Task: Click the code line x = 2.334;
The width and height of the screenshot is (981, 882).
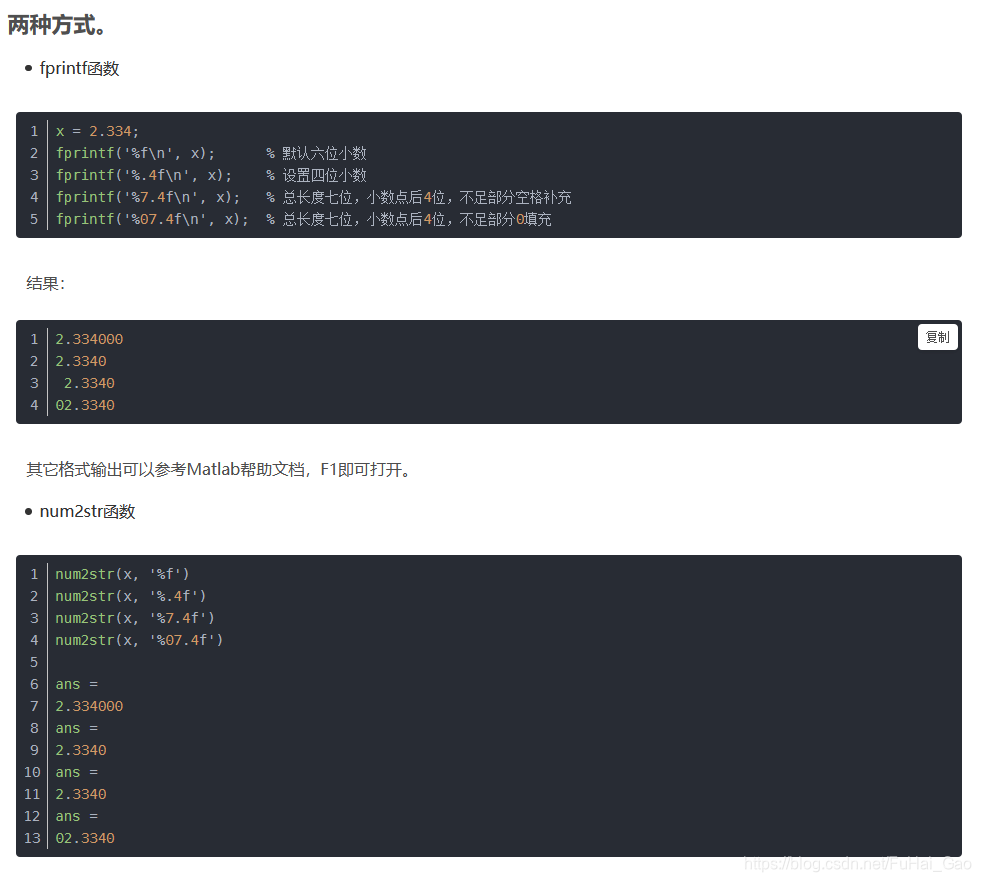Action: click(x=97, y=131)
